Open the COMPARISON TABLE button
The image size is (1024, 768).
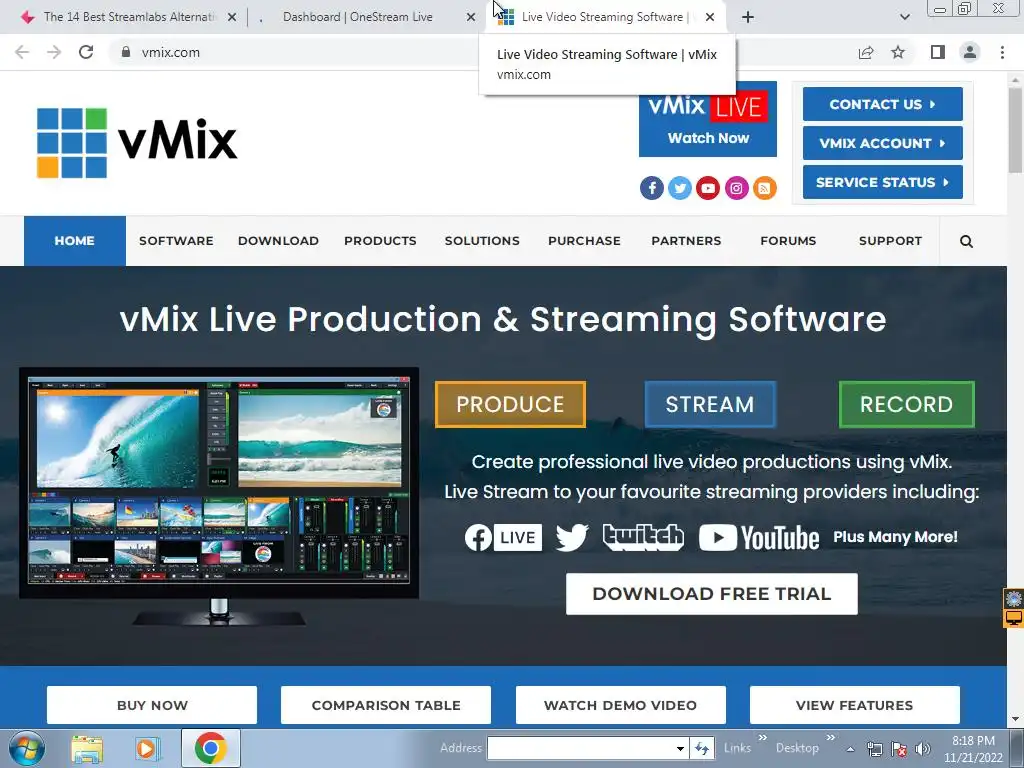coord(386,705)
